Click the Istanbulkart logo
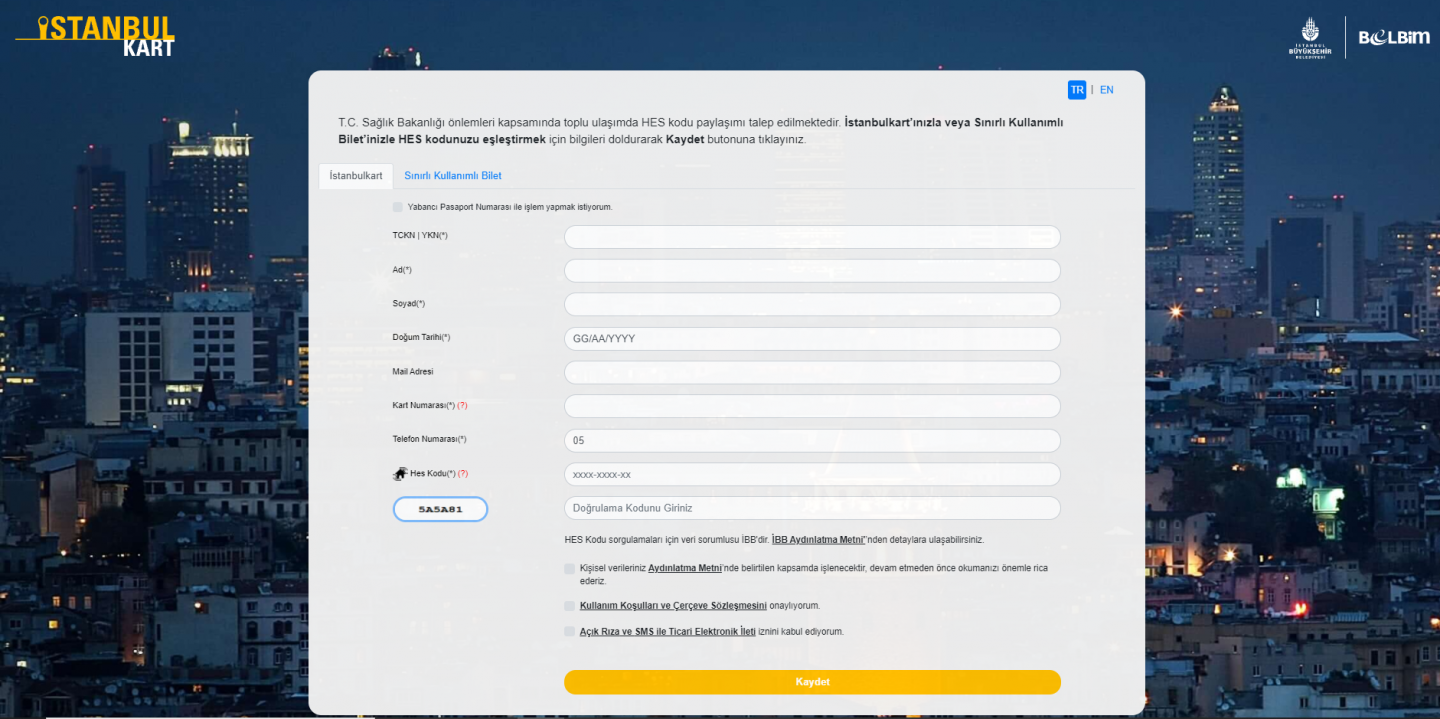This screenshot has width=1440, height=719. (x=95, y=35)
